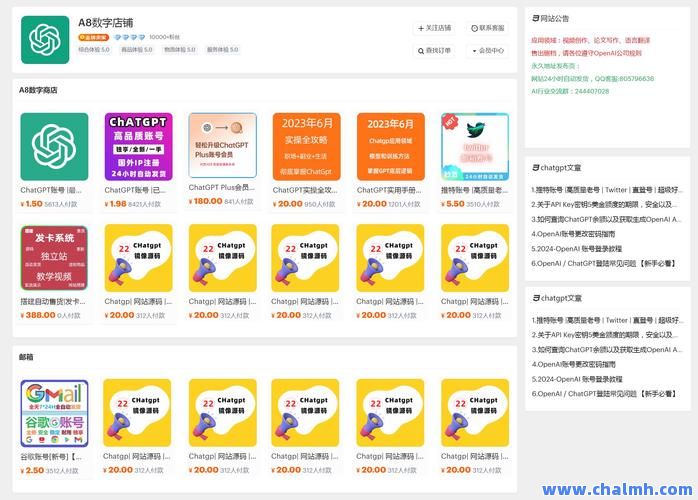Click the 服务体验 5.0 rating tag

coord(222,49)
